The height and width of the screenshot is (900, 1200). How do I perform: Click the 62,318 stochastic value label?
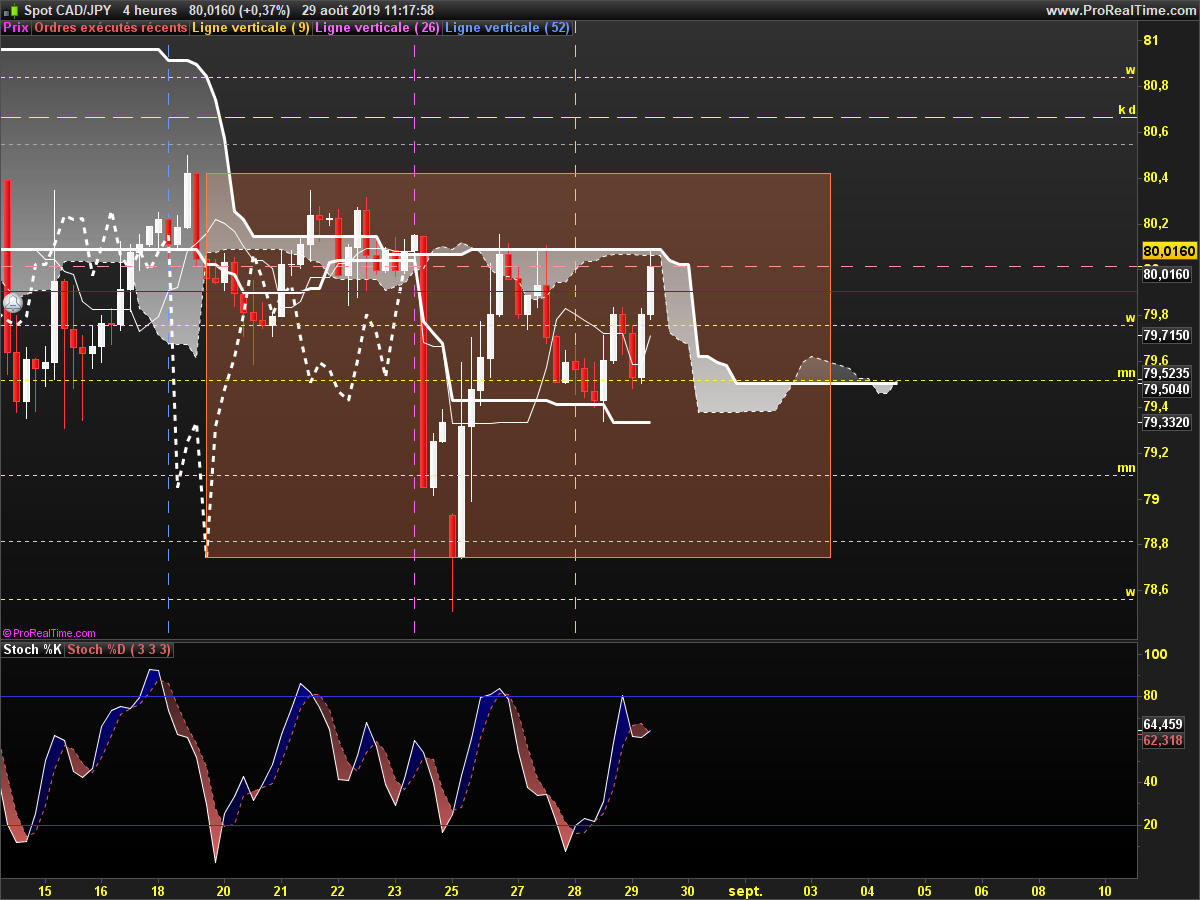pyautogui.click(x=1163, y=740)
